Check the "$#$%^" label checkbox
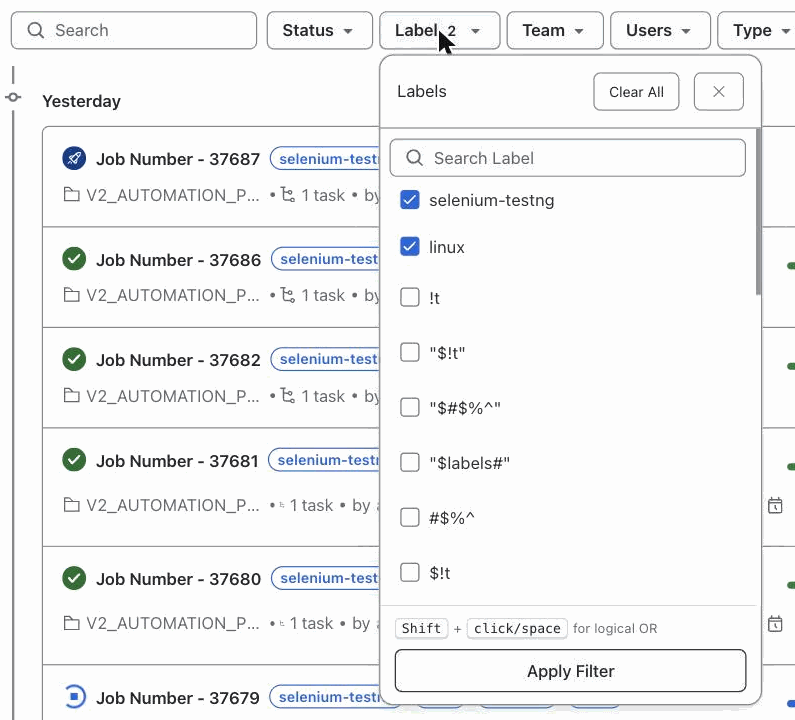The image size is (795, 720). tap(410, 407)
